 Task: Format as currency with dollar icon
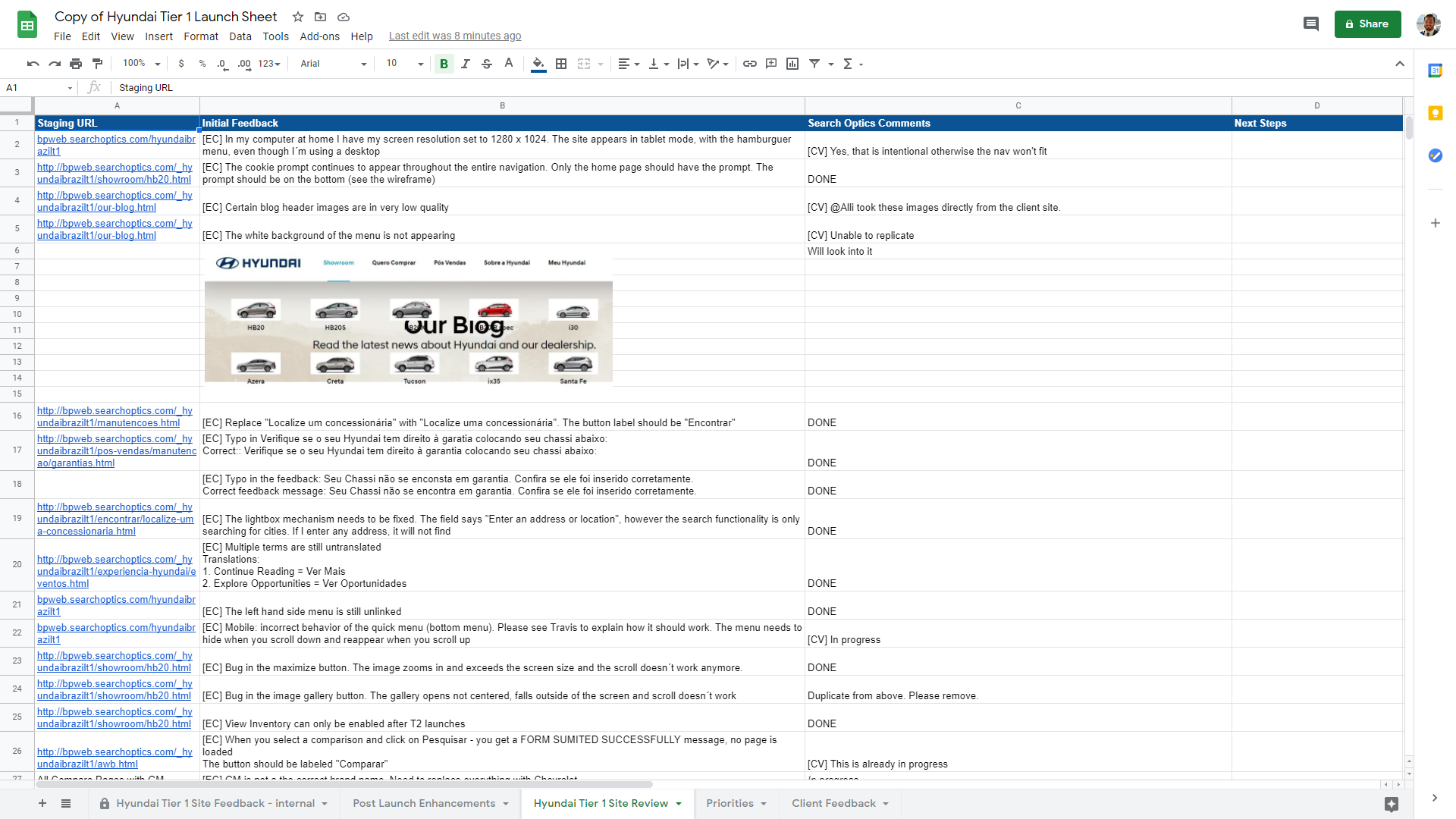181,64
